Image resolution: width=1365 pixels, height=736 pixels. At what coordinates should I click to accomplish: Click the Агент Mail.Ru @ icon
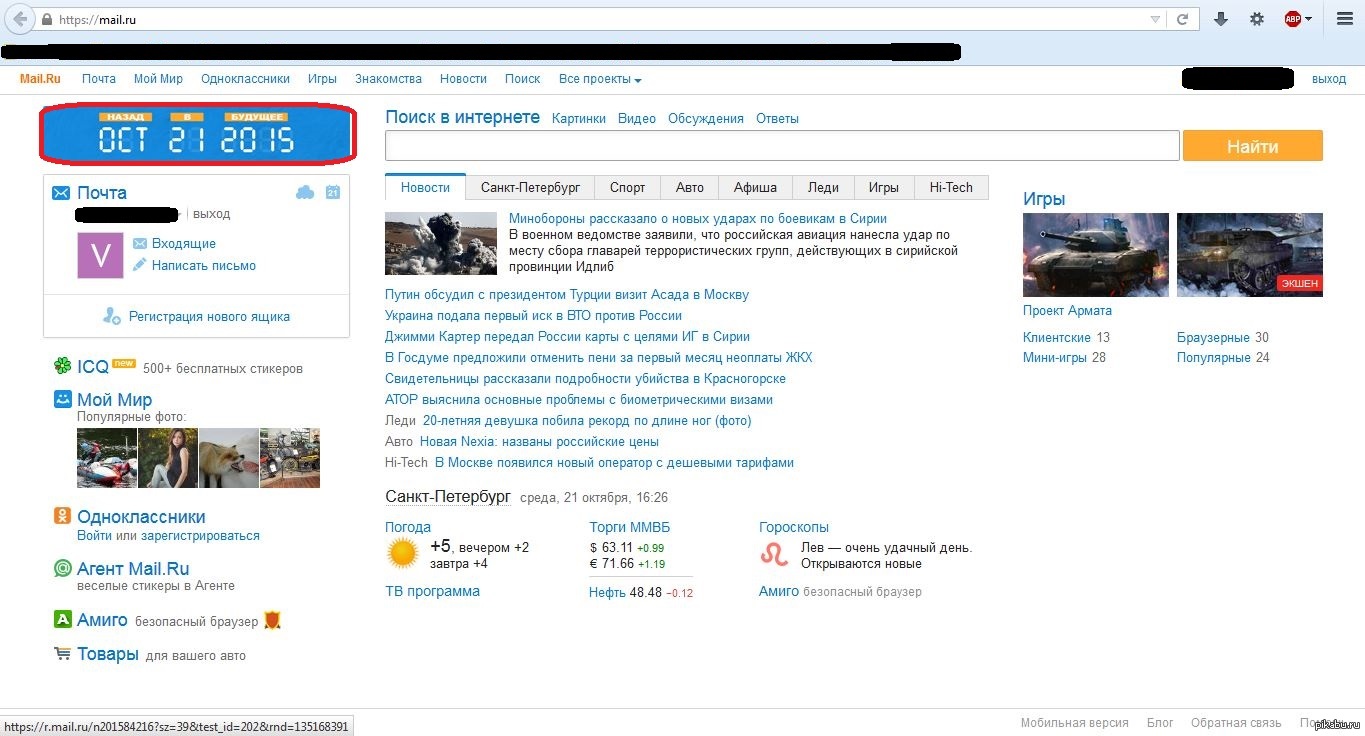point(62,568)
